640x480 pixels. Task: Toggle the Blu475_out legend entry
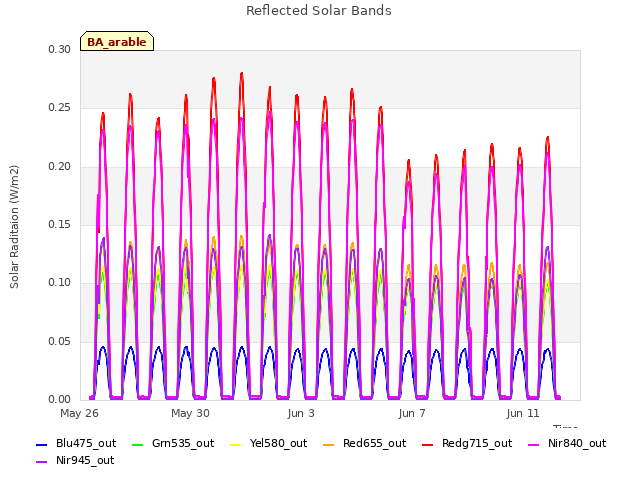pos(76,444)
